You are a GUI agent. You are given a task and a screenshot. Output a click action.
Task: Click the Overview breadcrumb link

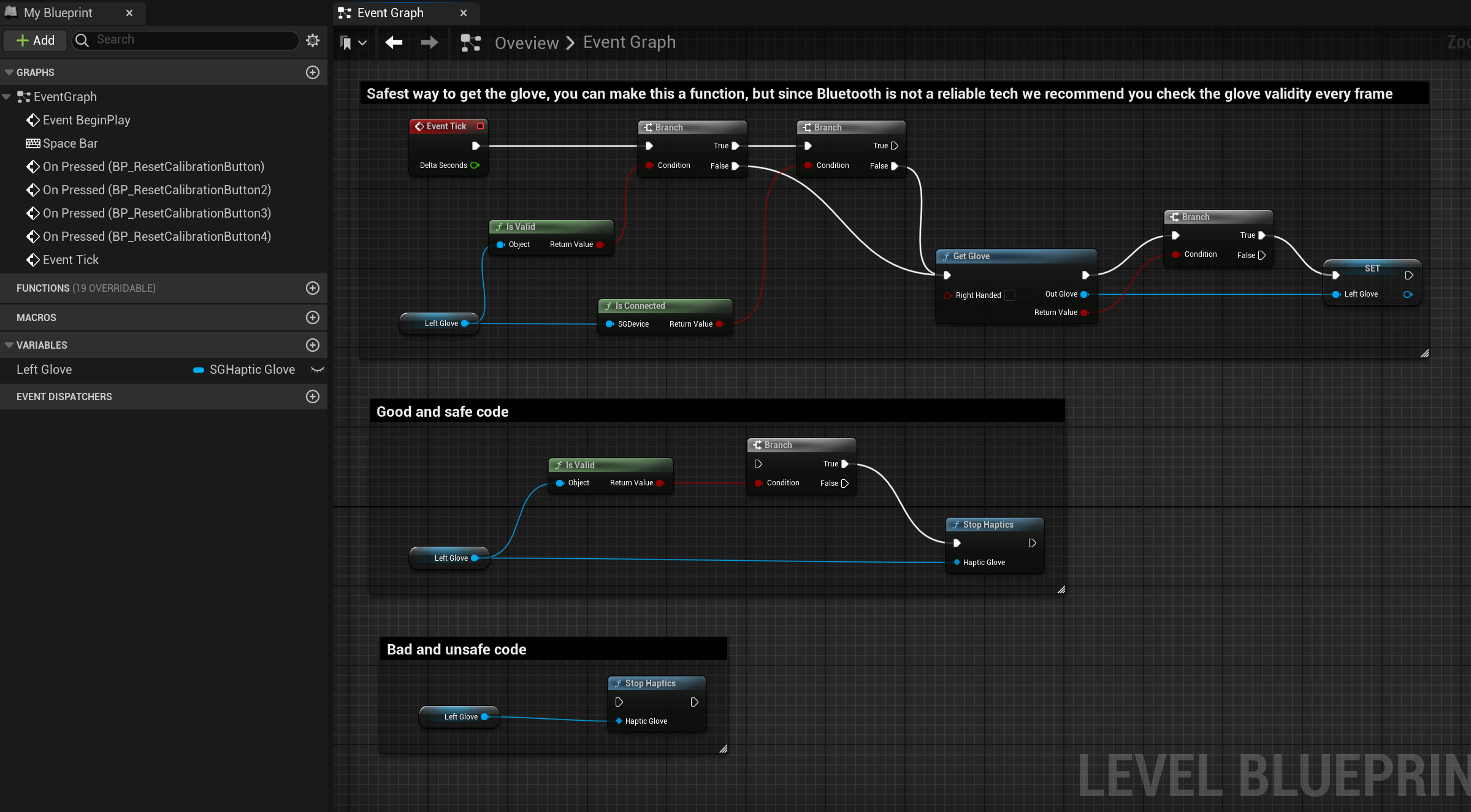527,42
